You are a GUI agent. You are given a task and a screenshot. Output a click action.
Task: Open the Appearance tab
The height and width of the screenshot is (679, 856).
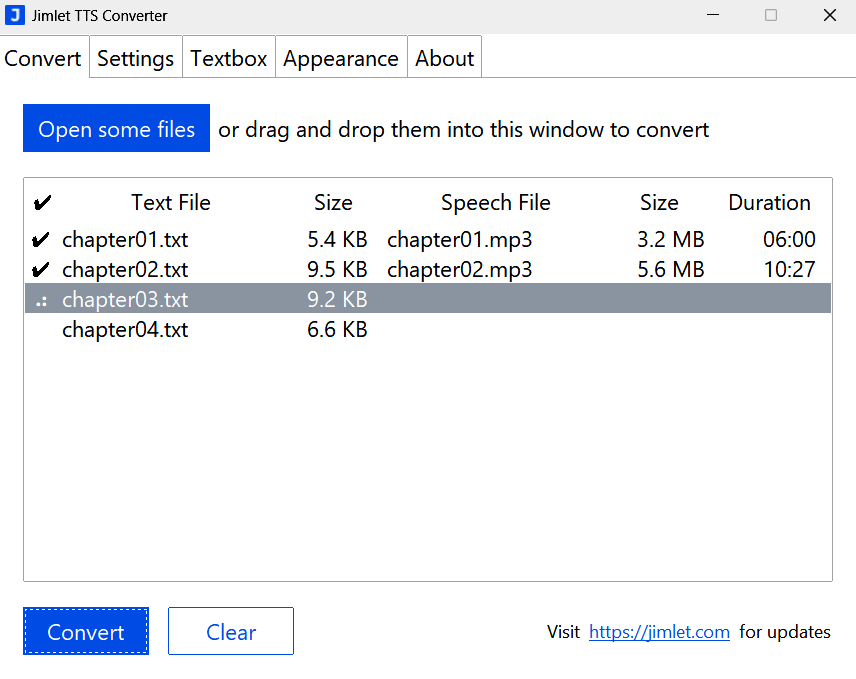click(x=340, y=58)
